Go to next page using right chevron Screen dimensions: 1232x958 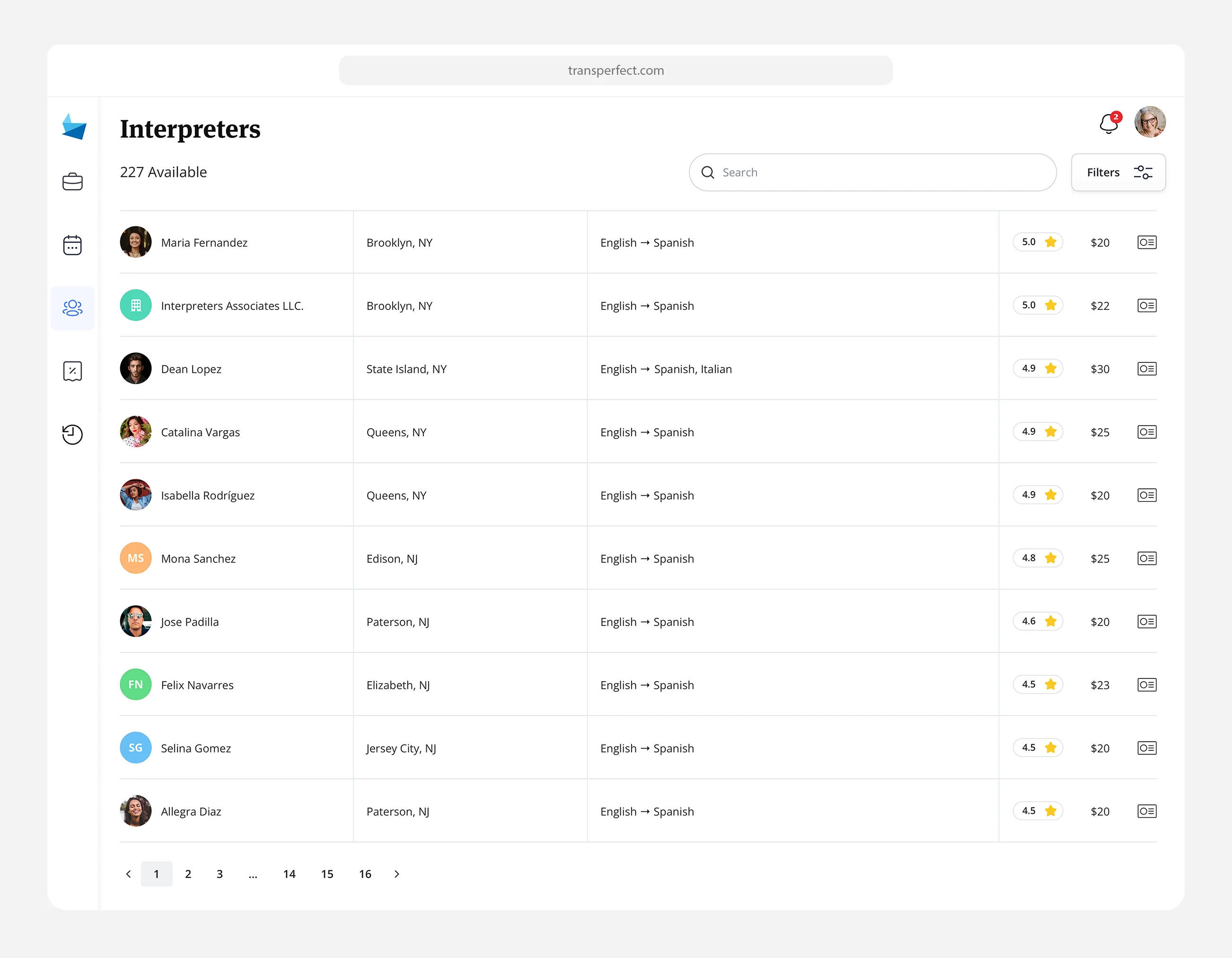coord(396,874)
